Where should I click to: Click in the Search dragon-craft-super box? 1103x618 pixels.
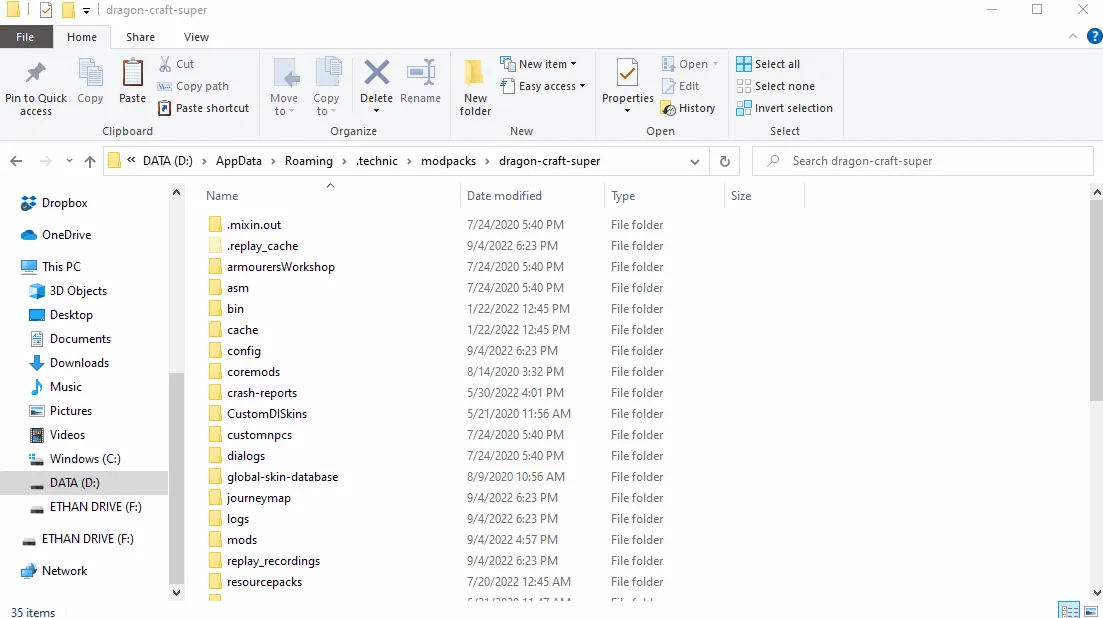pyautogui.click(x=923, y=161)
